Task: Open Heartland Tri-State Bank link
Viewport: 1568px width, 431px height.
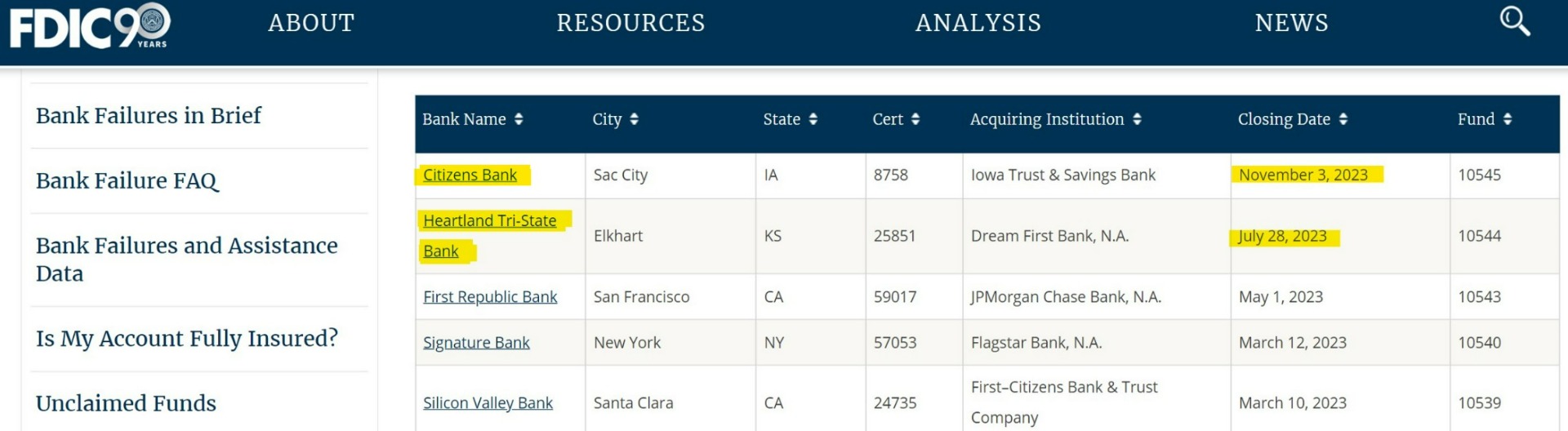Action: click(x=489, y=236)
